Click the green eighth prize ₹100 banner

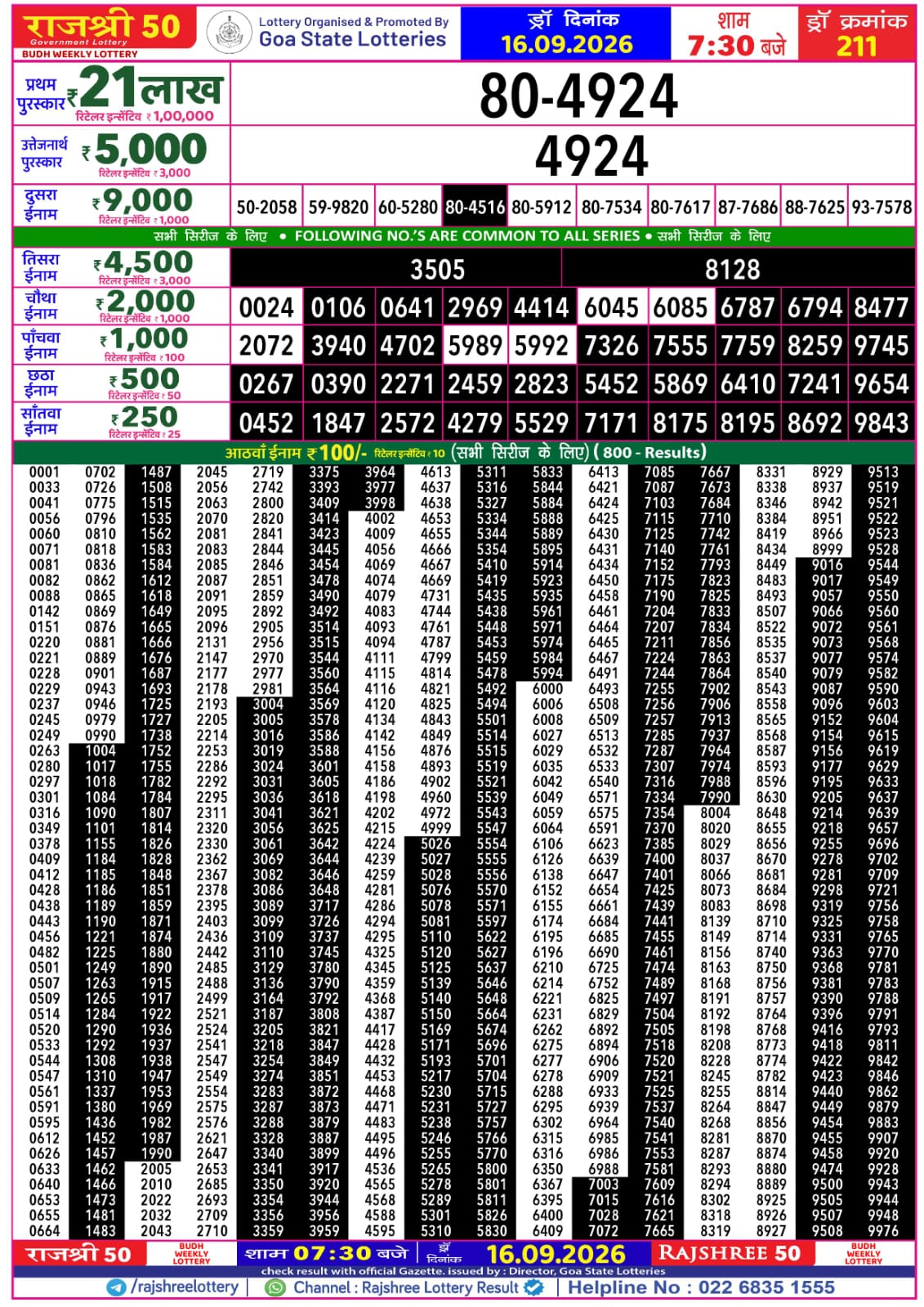[464, 452]
